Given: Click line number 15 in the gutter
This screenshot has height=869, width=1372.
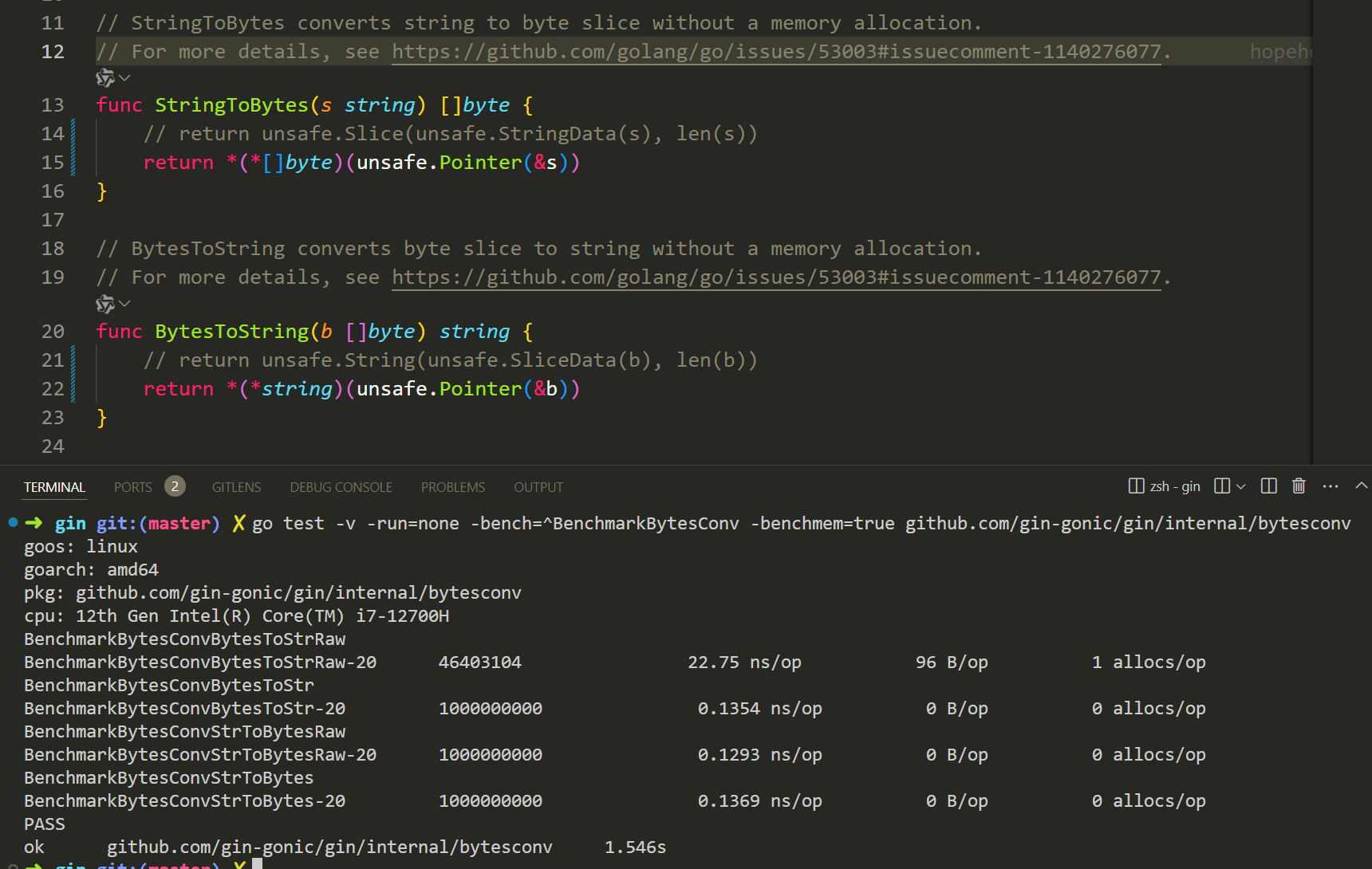Looking at the screenshot, I should coord(53,163).
